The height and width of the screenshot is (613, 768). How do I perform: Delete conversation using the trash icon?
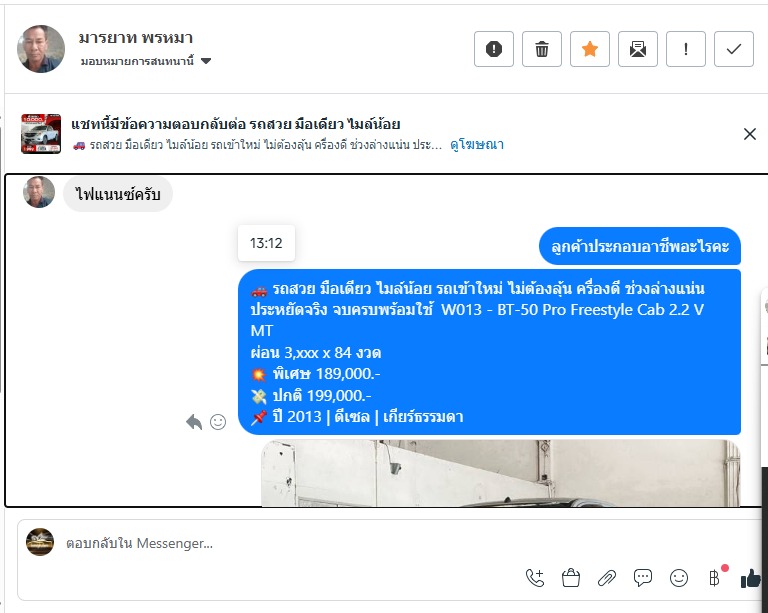click(542, 49)
